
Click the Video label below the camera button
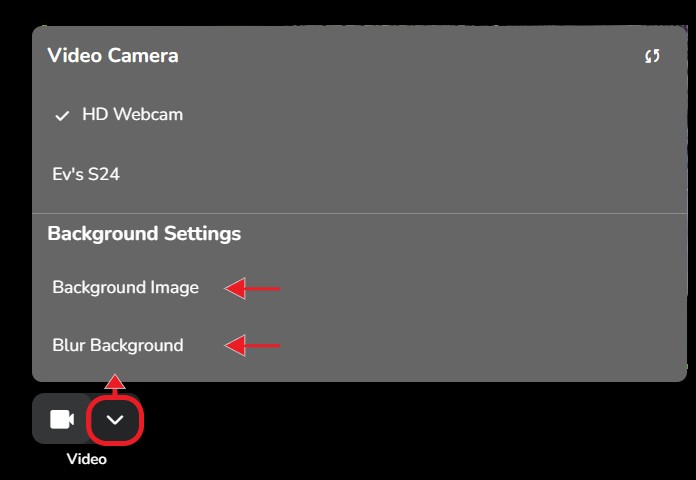[86, 460]
